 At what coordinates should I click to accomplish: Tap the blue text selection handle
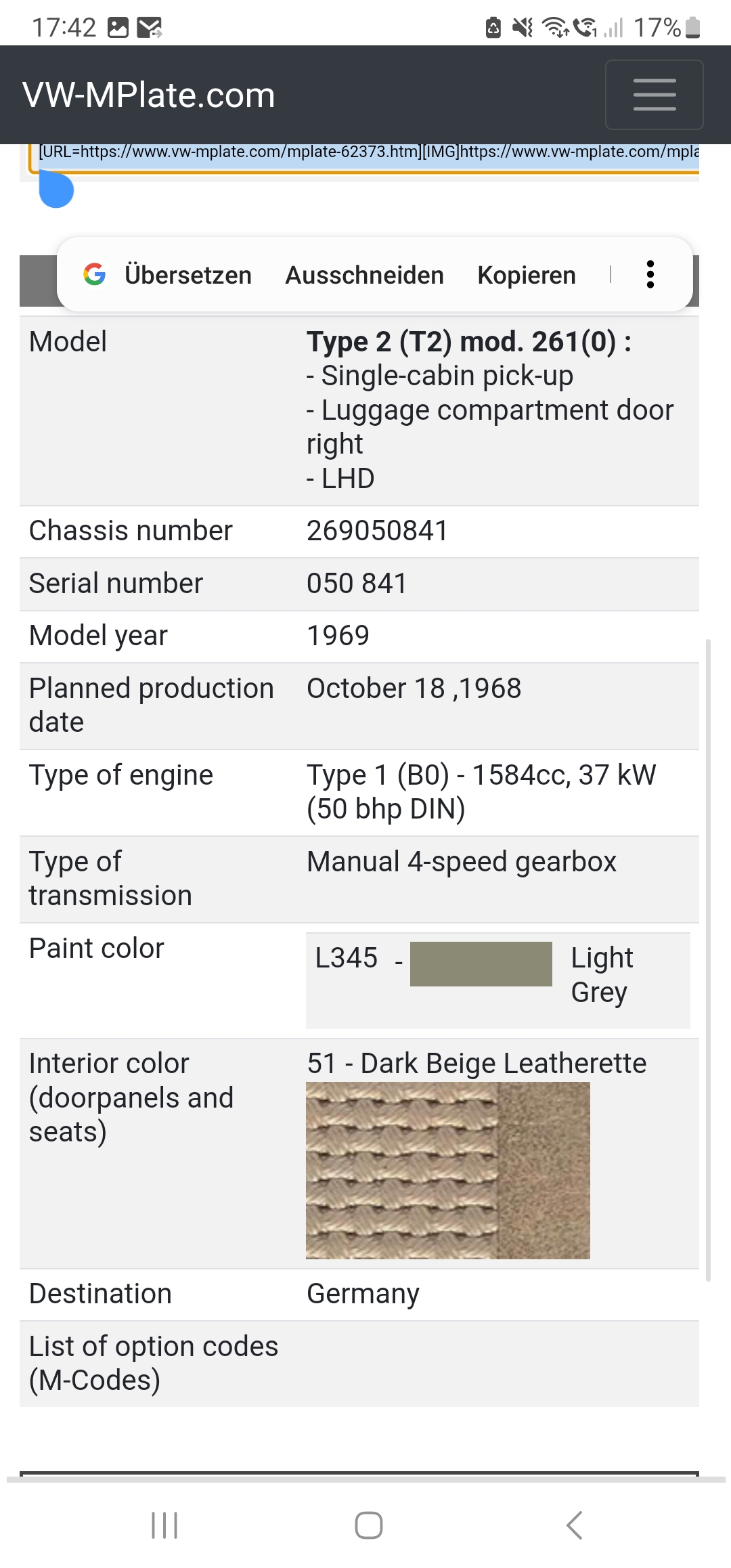[x=56, y=190]
